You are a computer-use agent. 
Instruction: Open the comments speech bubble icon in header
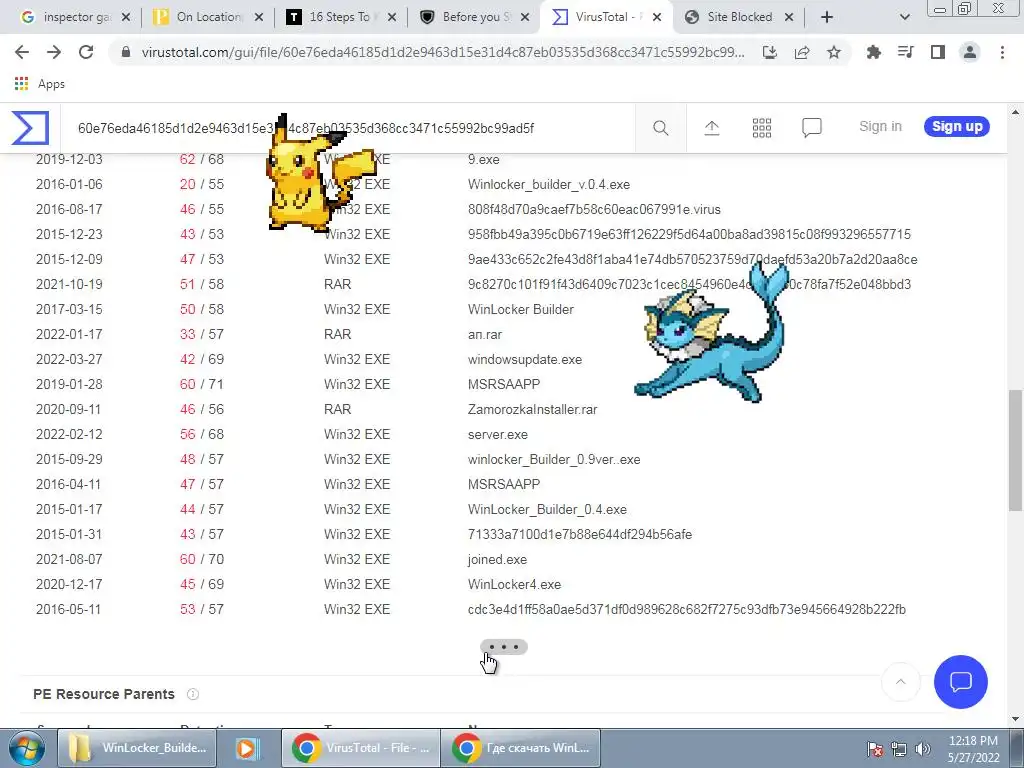(x=811, y=127)
